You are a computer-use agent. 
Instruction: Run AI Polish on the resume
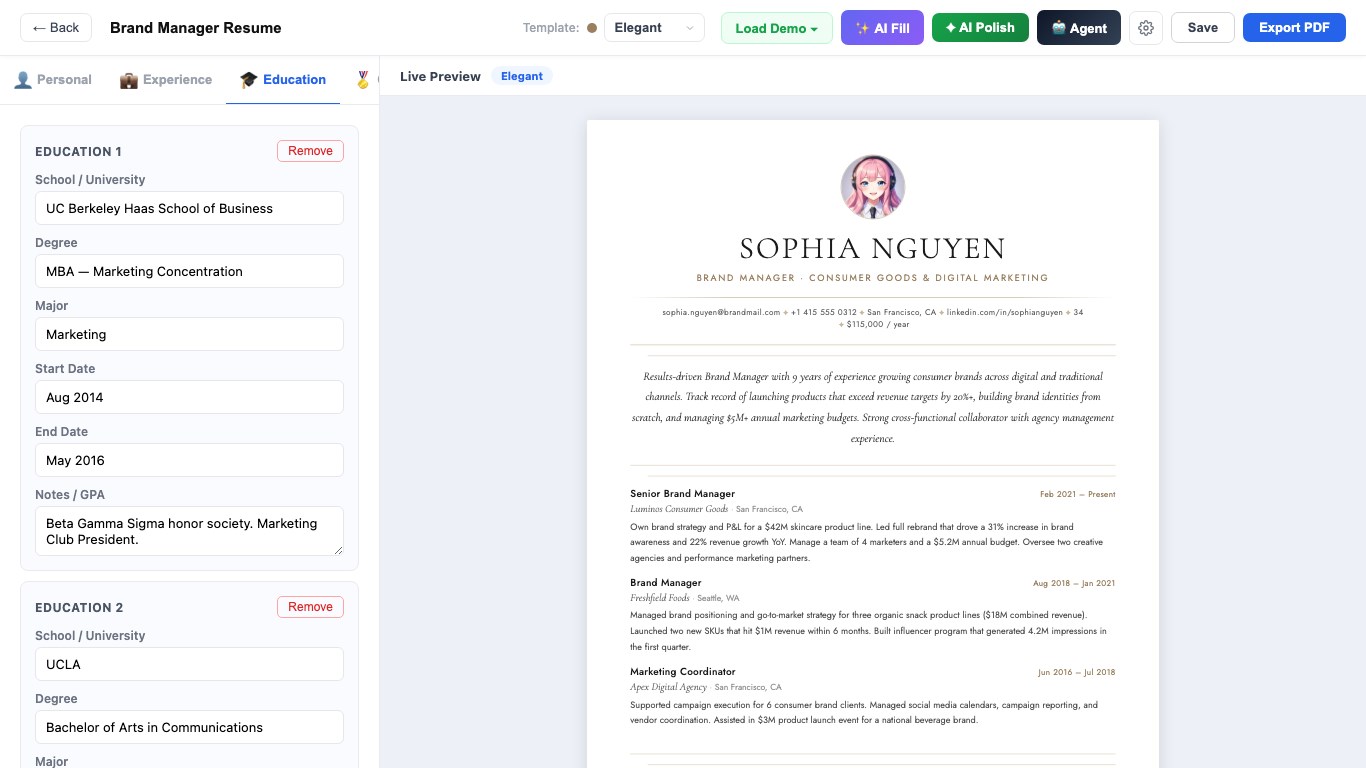coord(980,28)
